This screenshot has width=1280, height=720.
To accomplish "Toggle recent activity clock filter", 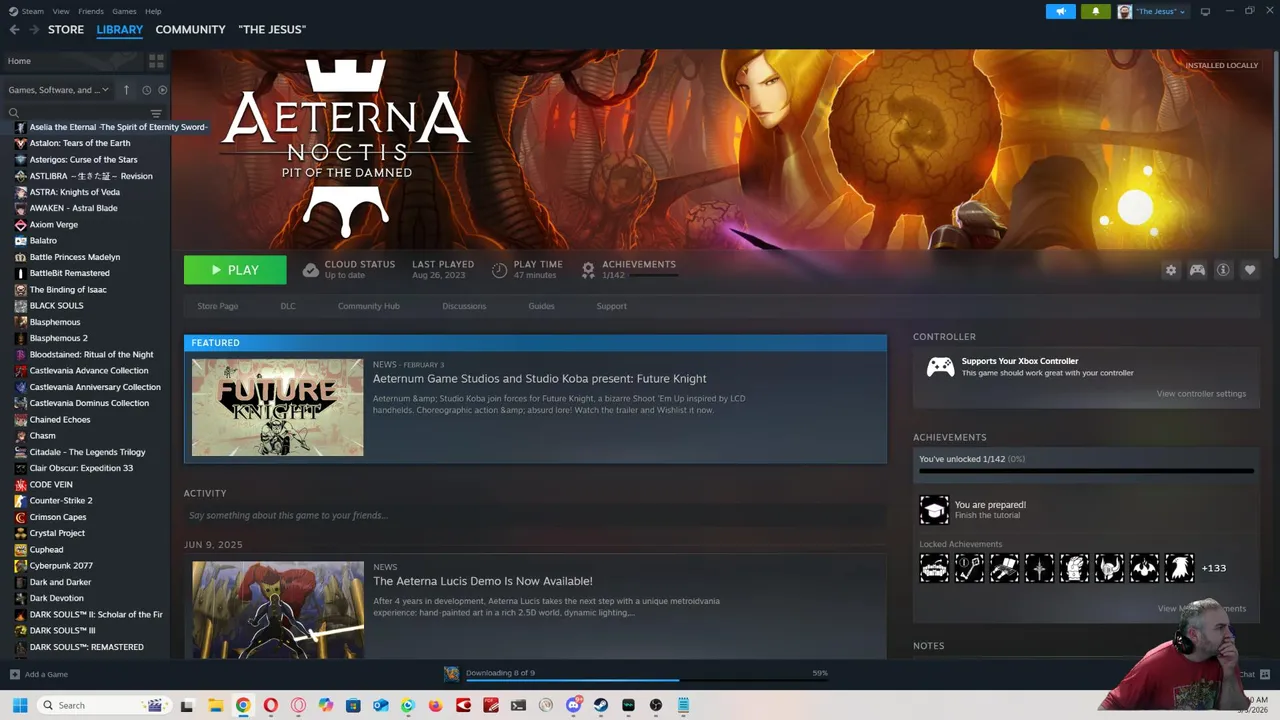I will 146,90.
